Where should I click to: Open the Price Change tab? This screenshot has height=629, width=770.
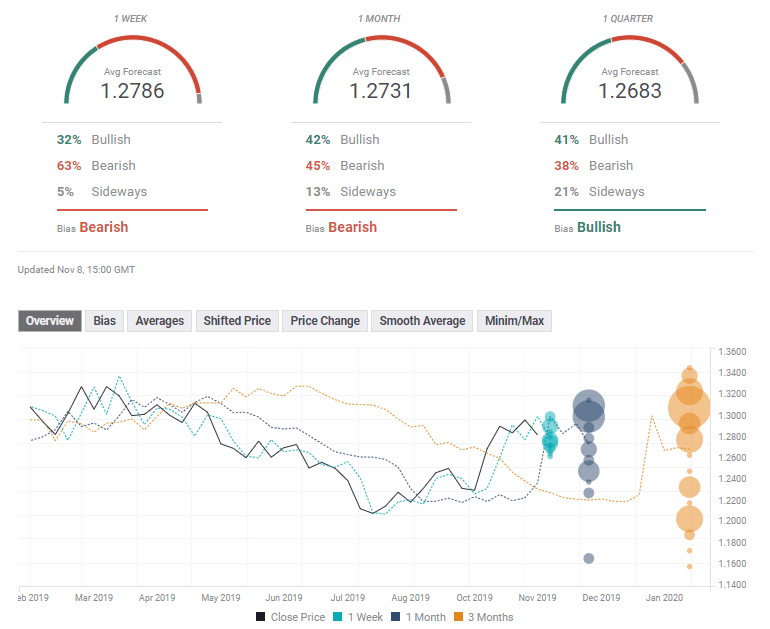coord(325,321)
